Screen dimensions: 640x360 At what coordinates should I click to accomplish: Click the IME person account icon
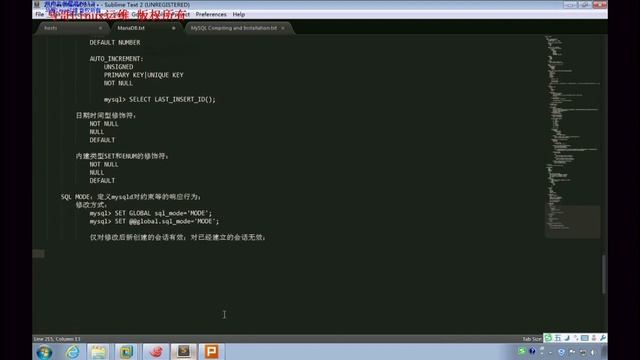click(594, 338)
